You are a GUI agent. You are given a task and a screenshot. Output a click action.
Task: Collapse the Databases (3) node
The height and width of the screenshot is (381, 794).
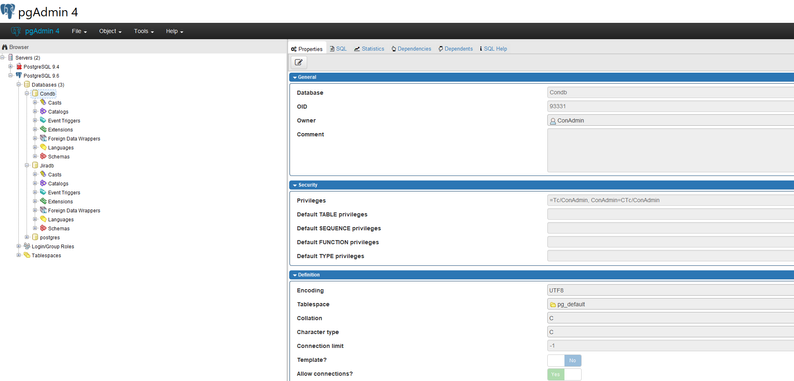[x=19, y=85]
